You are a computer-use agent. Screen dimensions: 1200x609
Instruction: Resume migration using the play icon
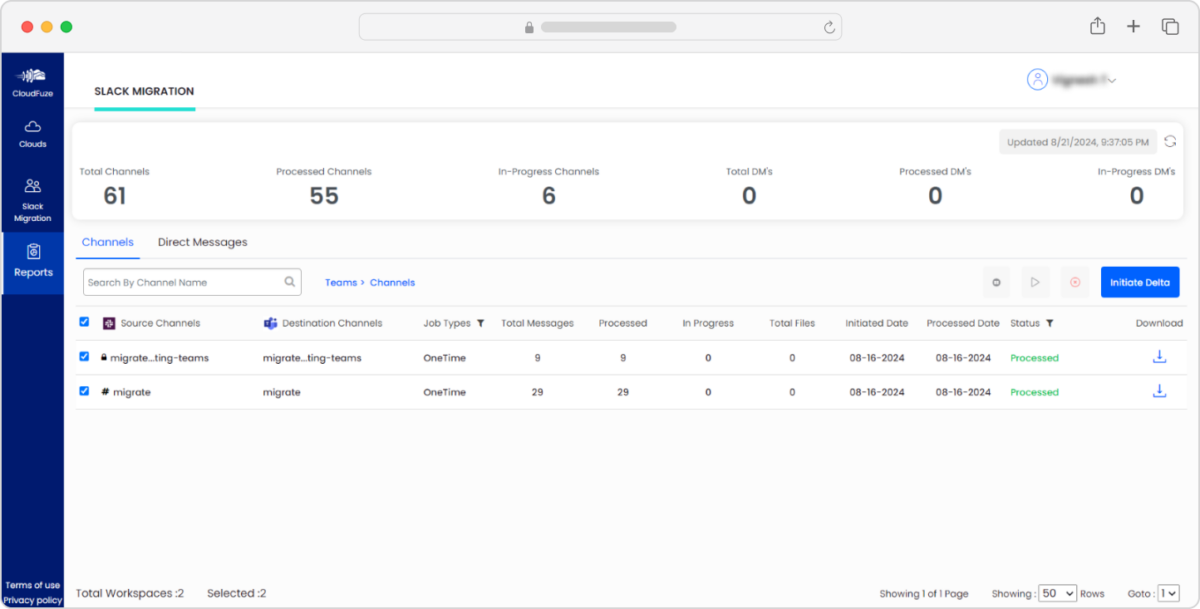(1035, 282)
